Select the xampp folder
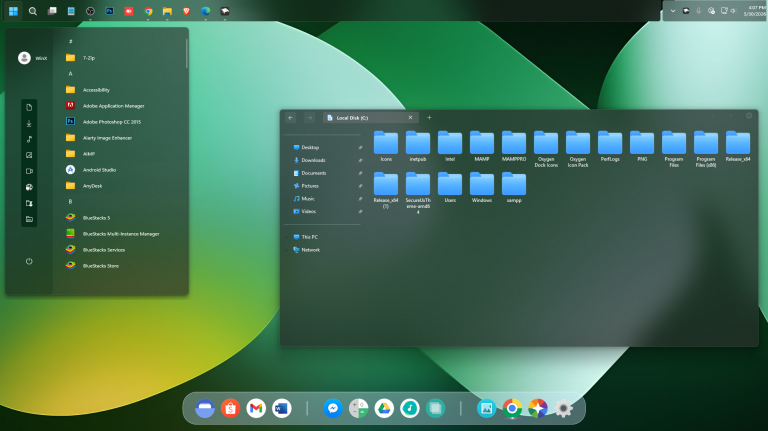 click(514, 187)
